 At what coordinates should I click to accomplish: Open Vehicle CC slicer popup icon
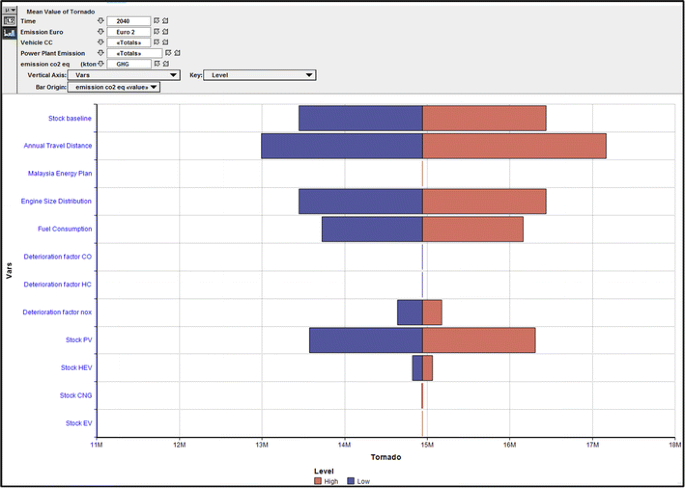[100, 42]
